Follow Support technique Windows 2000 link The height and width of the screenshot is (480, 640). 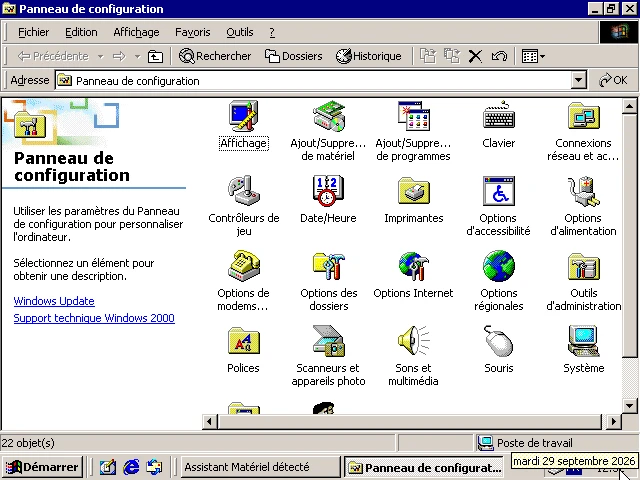tap(94, 318)
